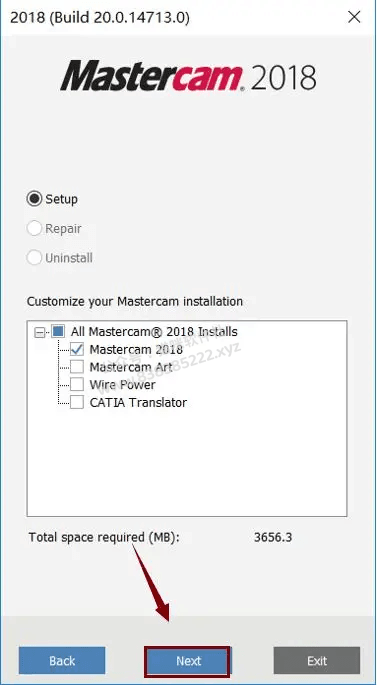Screen dimensions: 377x685
Task: Select the Setup radio button
Action: (34, 199)
